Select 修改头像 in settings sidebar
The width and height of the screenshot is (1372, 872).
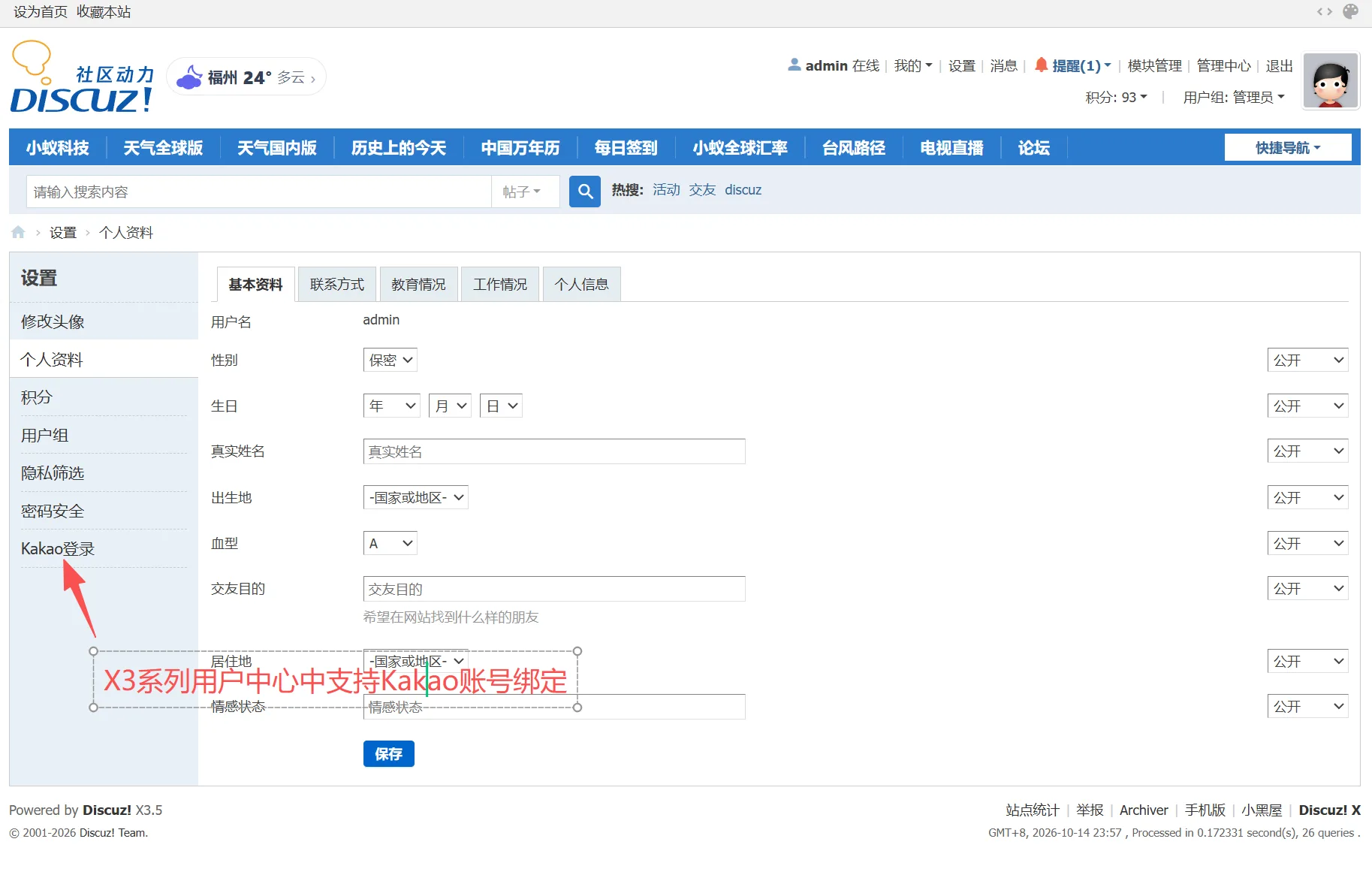coord(53,321)
